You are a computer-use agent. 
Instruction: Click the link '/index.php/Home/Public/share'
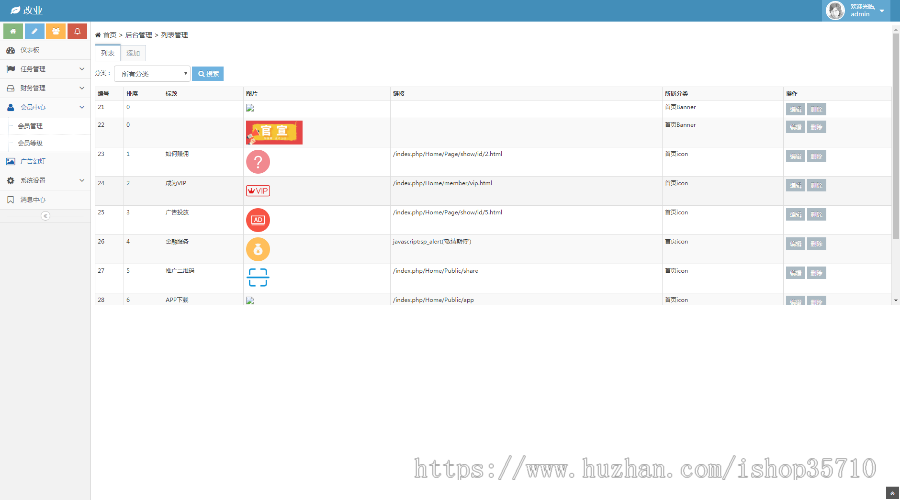pos(435,271)
